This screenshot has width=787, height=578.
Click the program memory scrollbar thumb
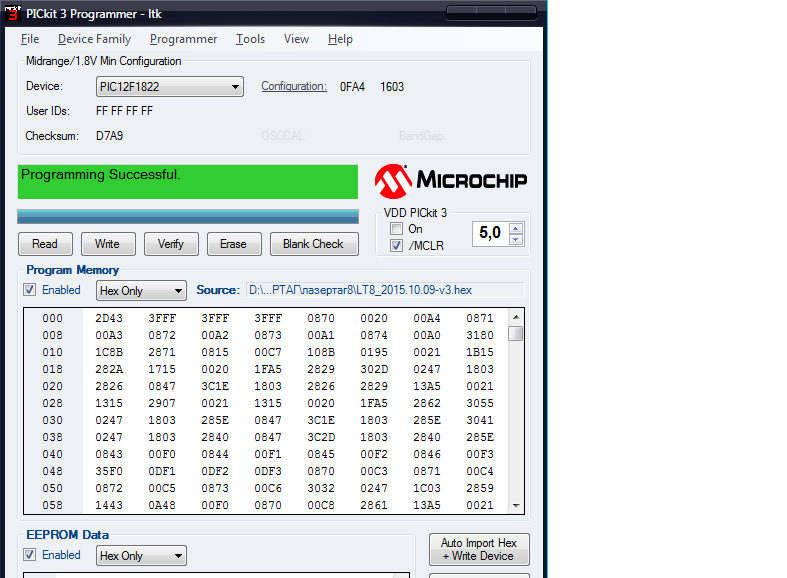tap(515, 334)
